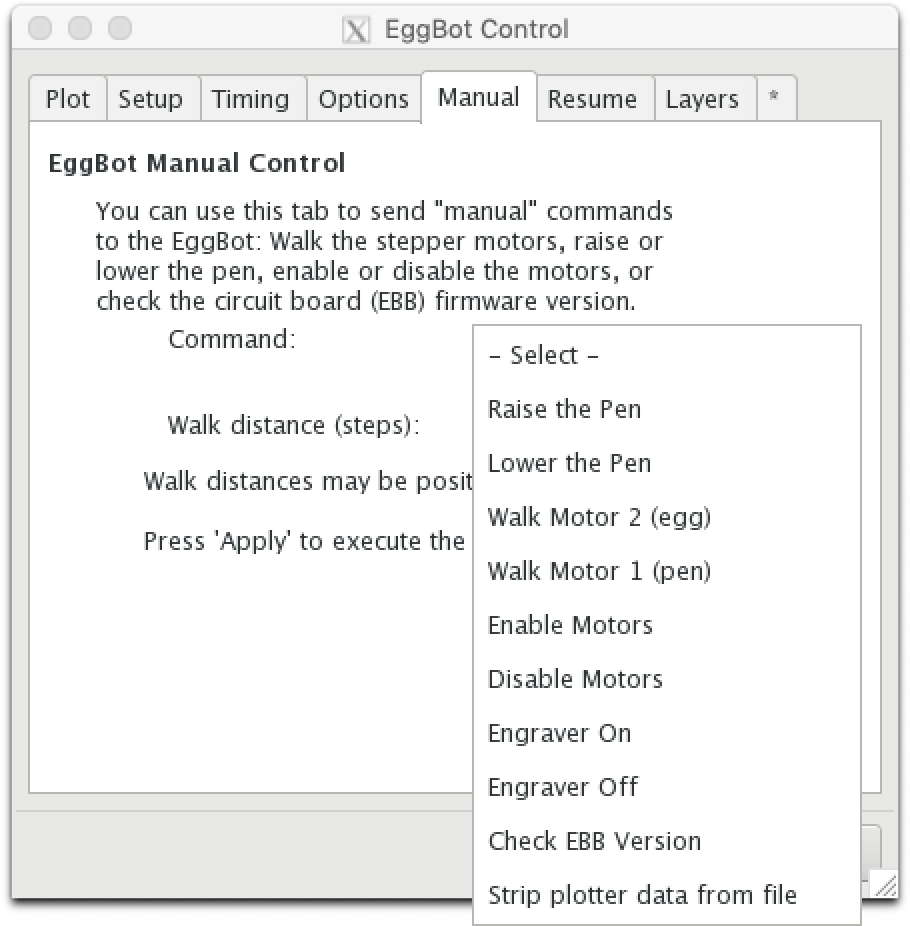This screenshot has width=910, height=926.
Task: Click the 'Walk distance (steps):' label
Action: point(293,425)
